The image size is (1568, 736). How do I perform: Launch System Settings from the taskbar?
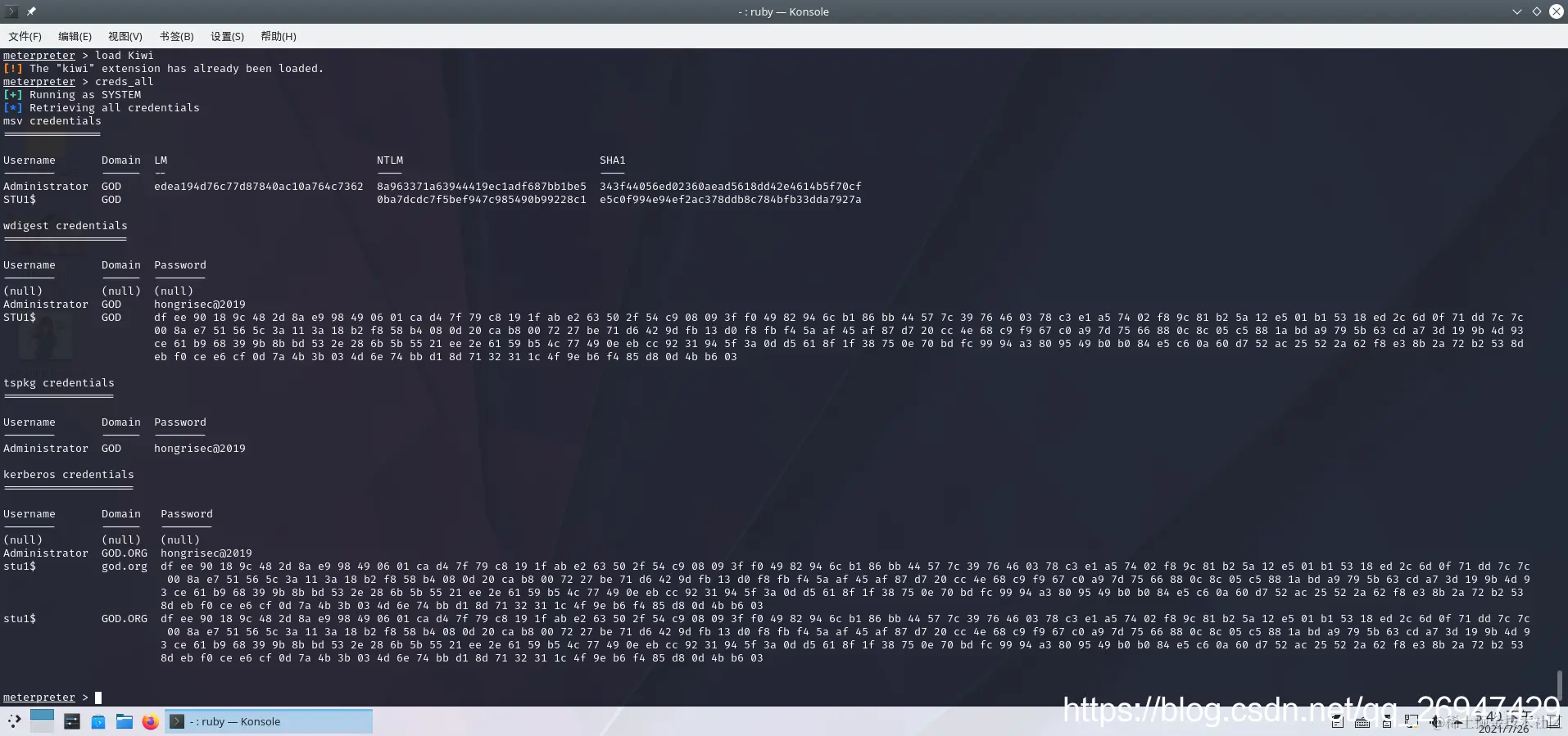[72, 721]
